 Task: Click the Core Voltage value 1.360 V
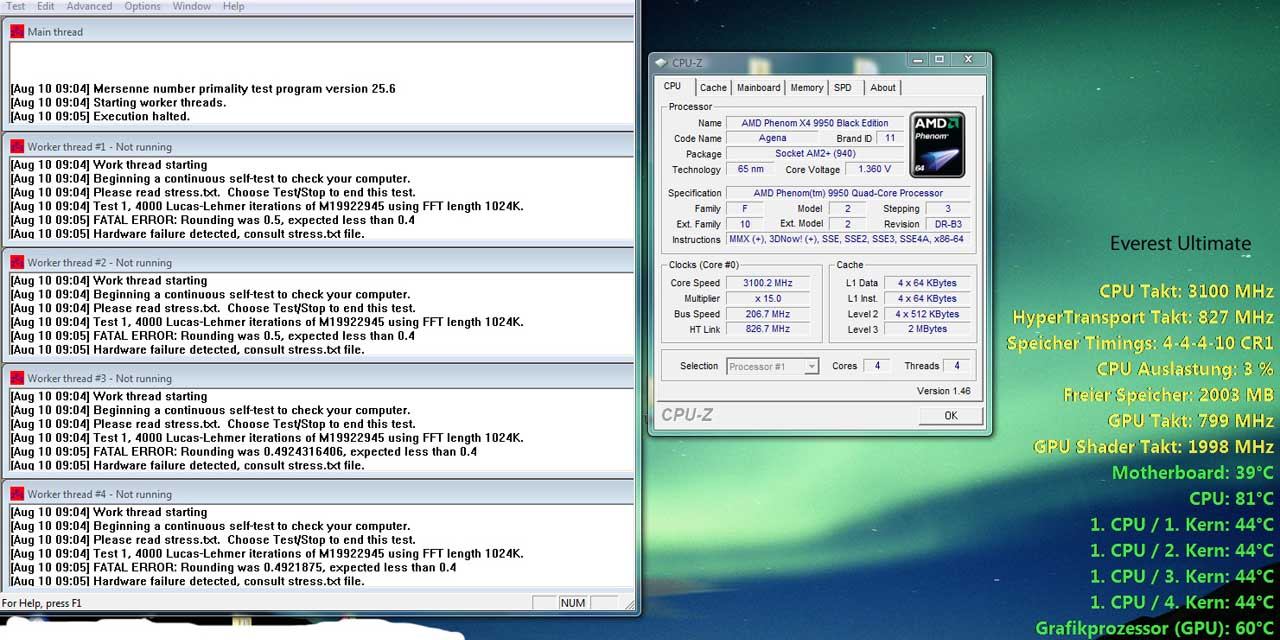pos(875,170)
